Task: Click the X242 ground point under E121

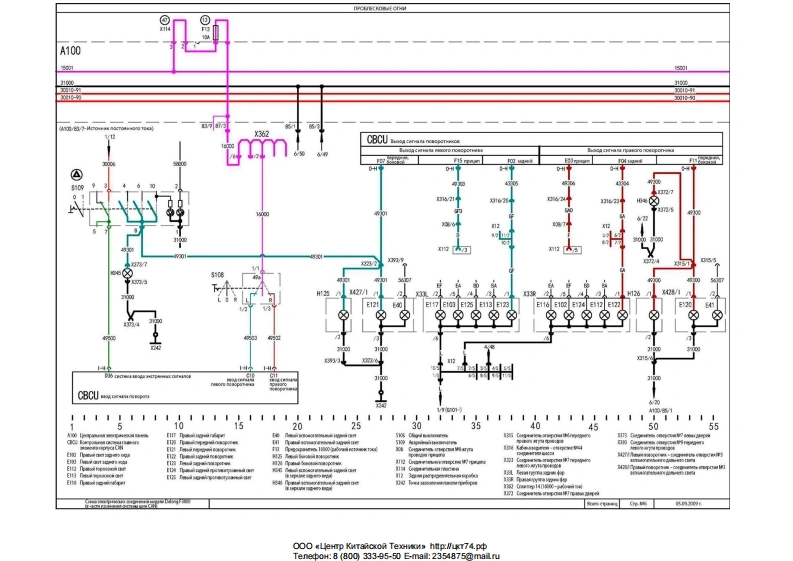Action: tap(381, 405)
